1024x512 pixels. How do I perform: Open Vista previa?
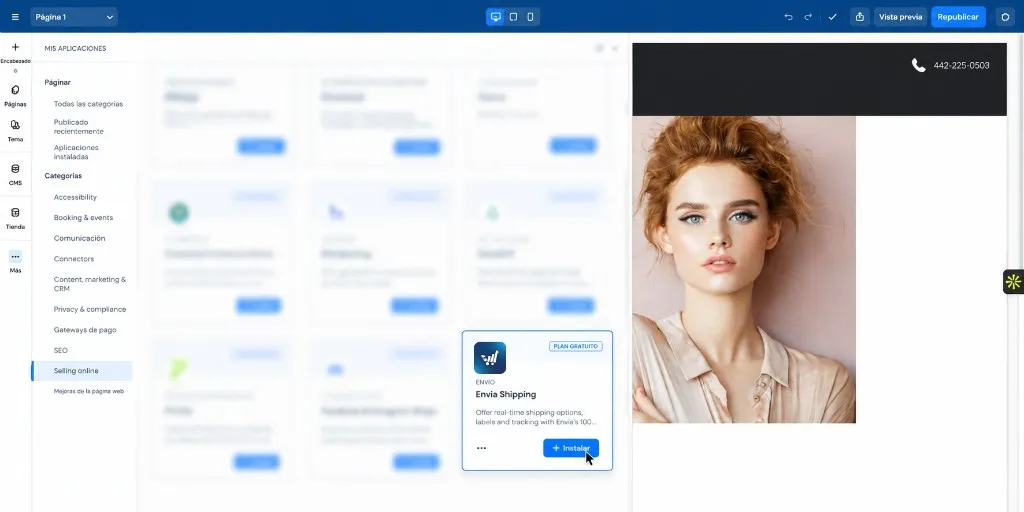pyautogui.click(x=901, y=17)
